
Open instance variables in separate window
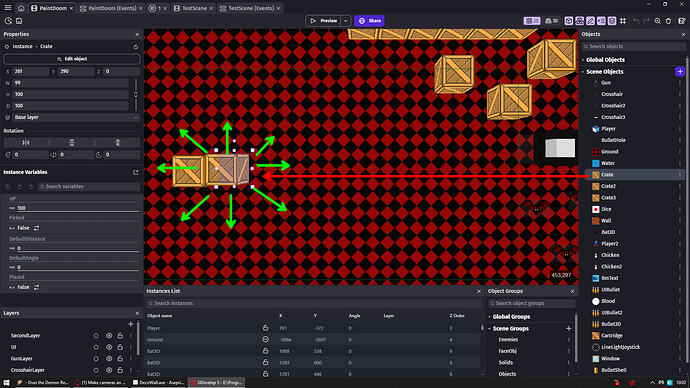pos(136,172)
